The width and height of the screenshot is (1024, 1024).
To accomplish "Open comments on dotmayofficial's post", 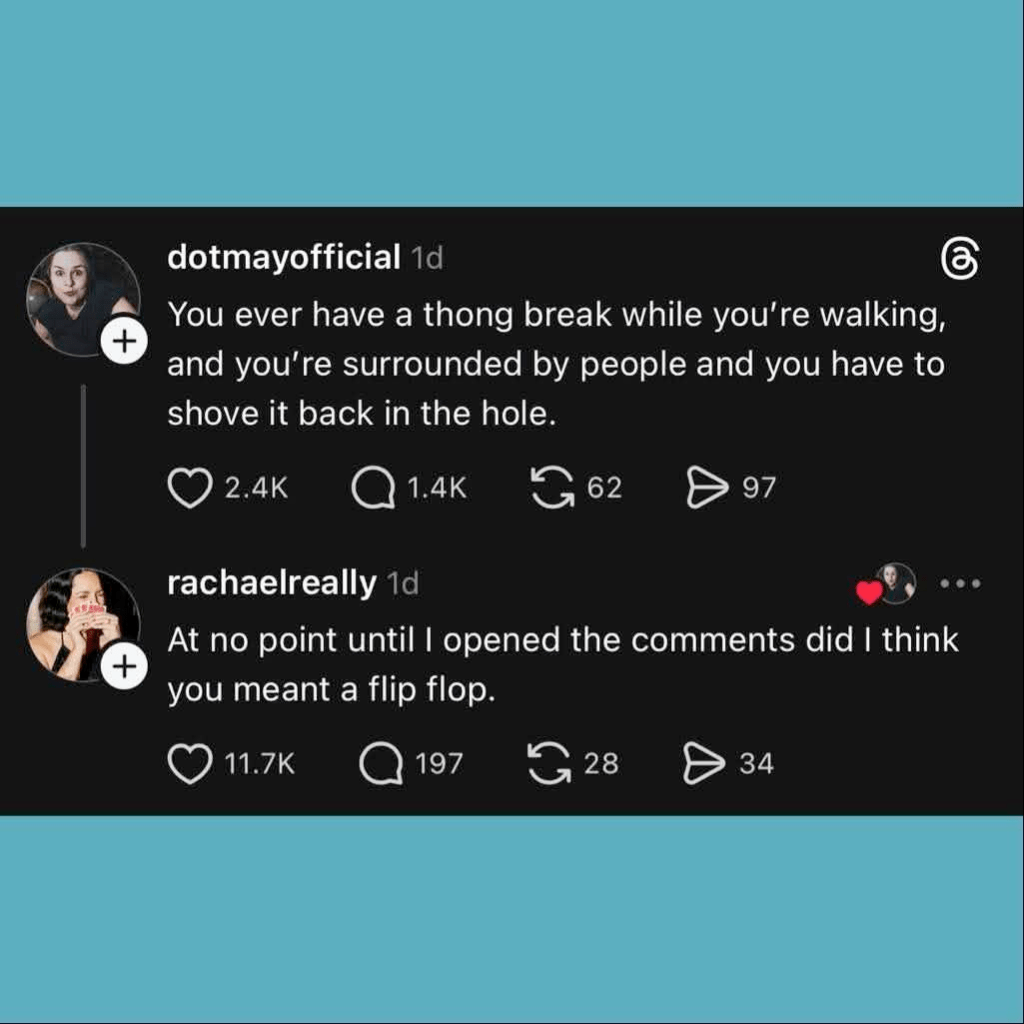I will point(374,489).
